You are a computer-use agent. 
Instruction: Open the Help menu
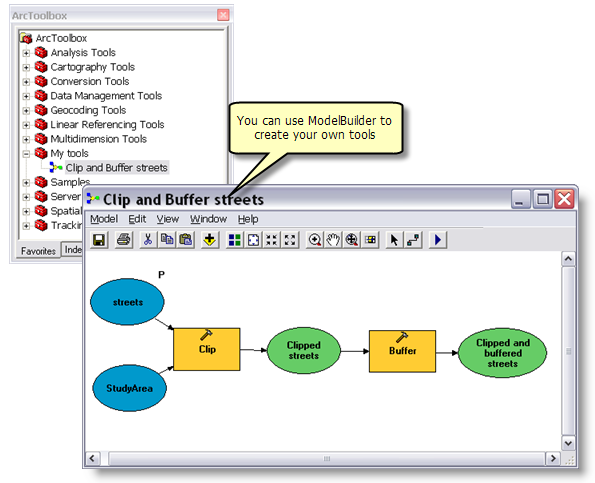pos(248,219)
